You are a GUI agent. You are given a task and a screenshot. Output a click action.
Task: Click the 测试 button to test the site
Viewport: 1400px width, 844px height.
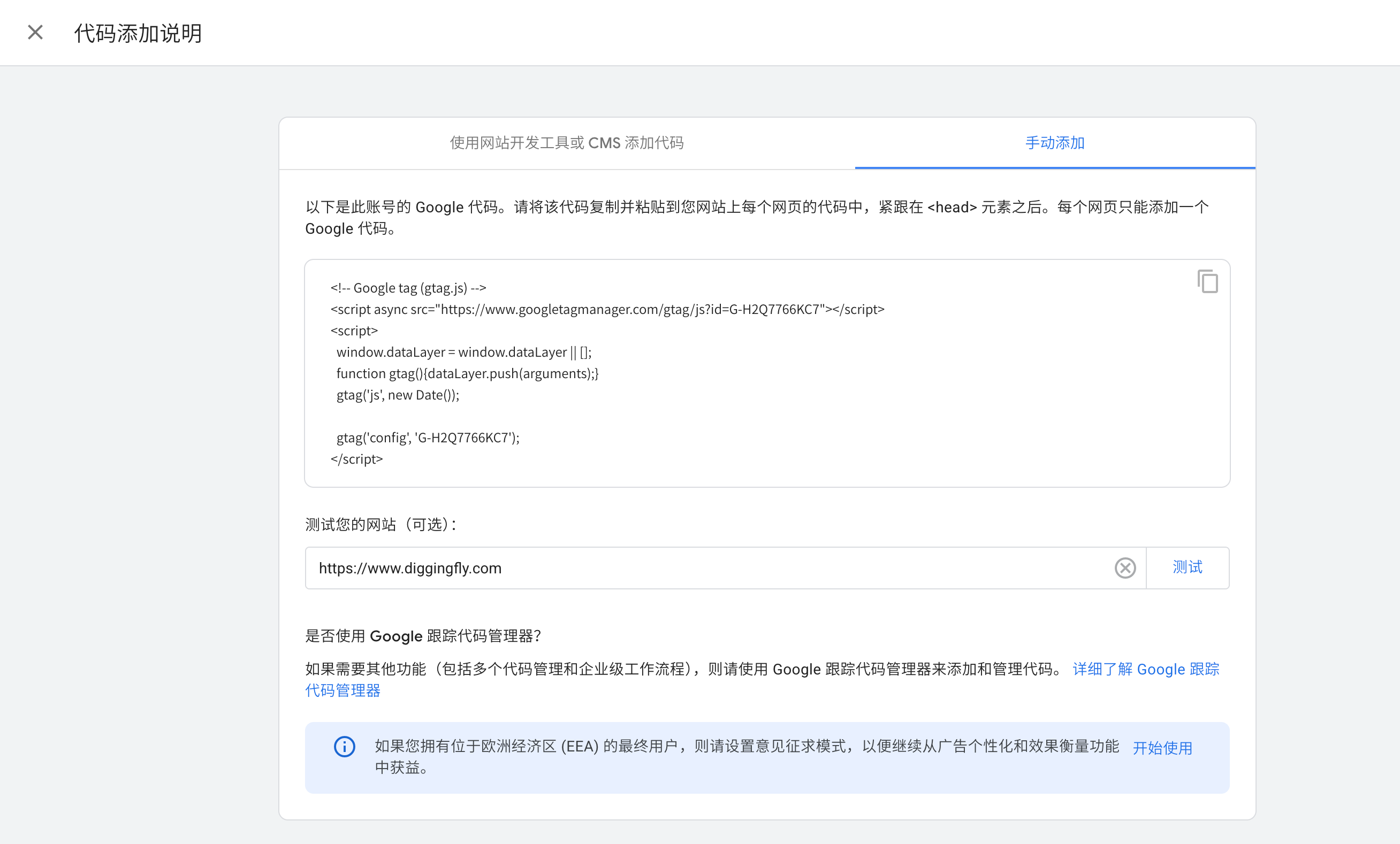pyautogui.click(x=1187, y=567)
